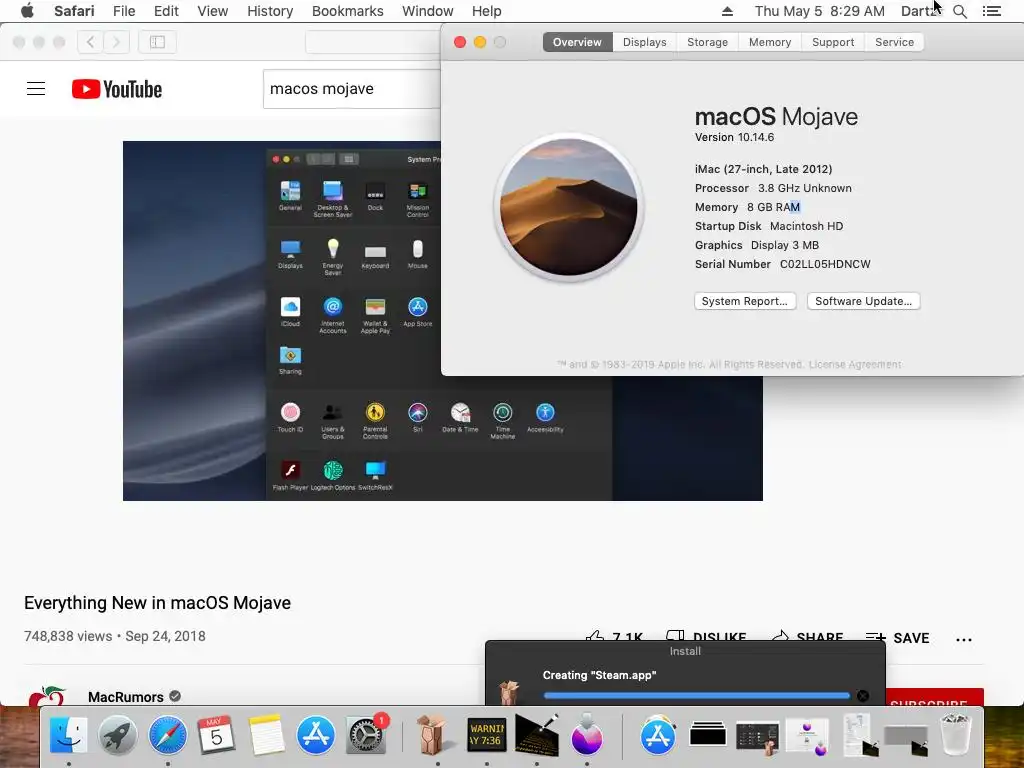Open System Preferences gear with badge
Viewport: 1024px width, 768px height.
[x=366, y=735]
